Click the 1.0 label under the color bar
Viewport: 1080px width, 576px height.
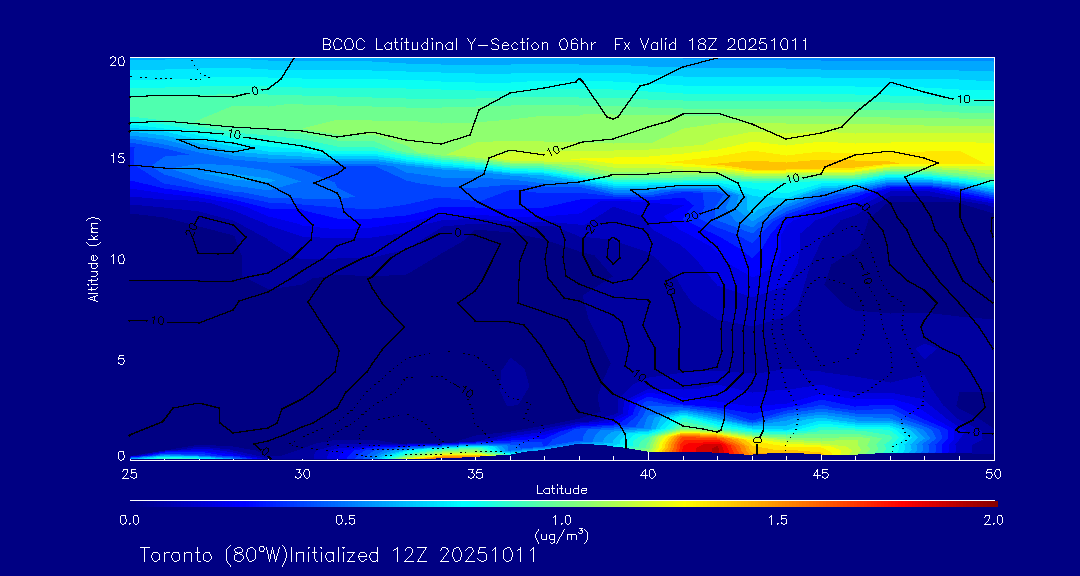[561, 520]
